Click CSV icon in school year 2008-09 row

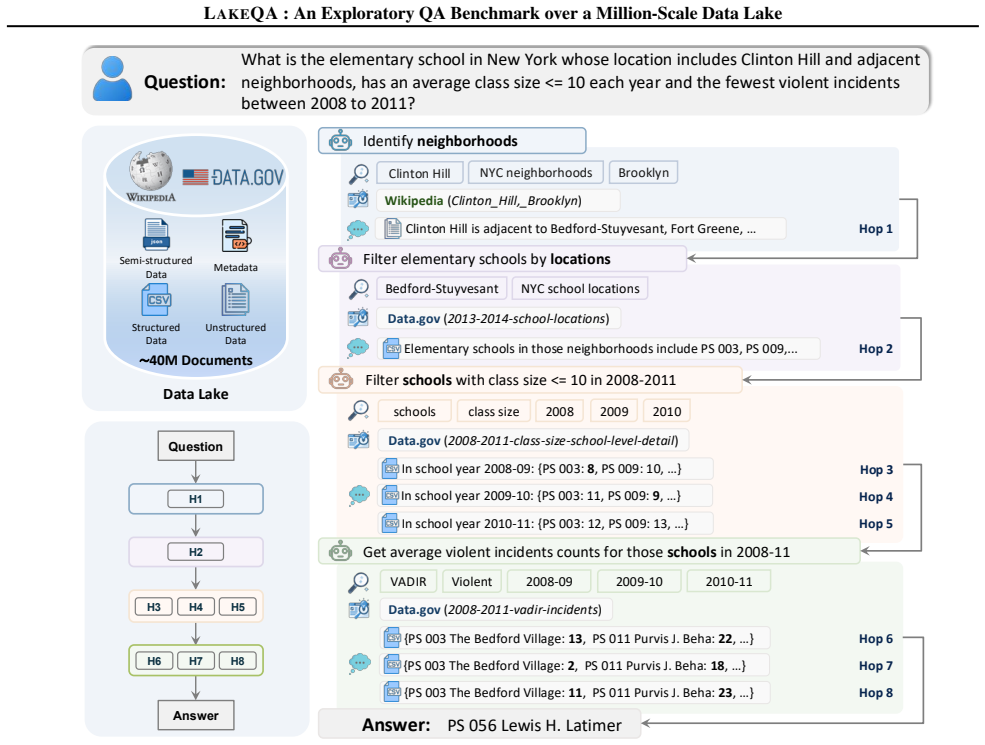tap(391, 469)
